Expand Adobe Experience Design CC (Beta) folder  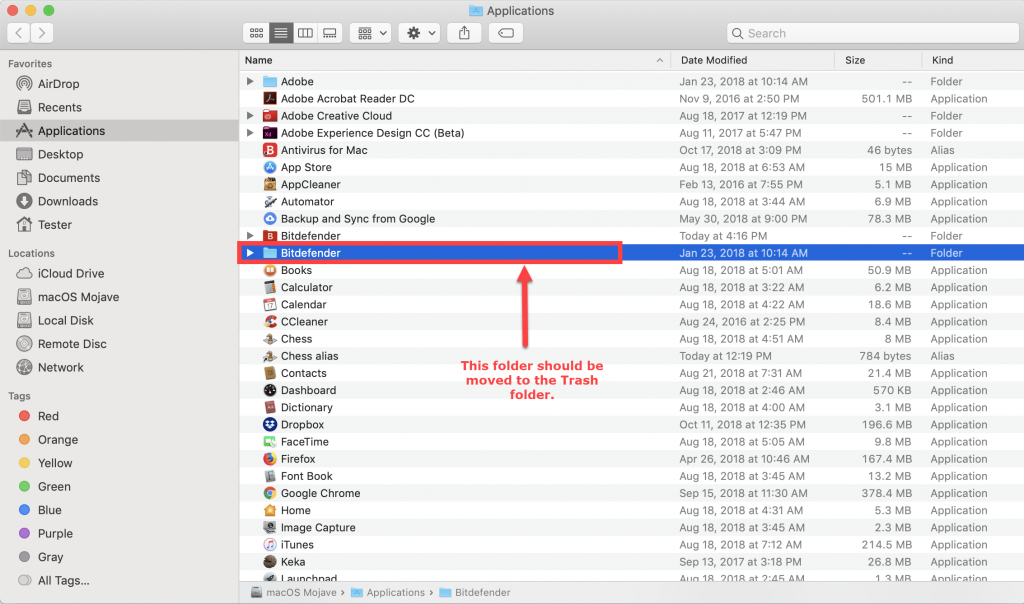[250, 133]
